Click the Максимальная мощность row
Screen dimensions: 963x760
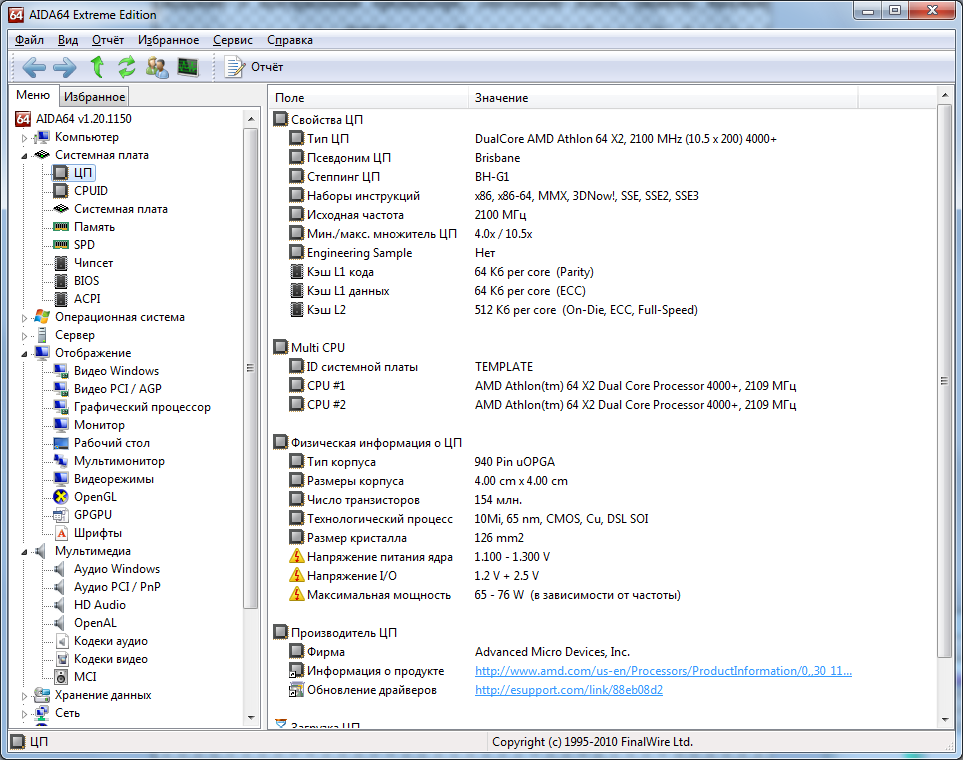pyautogui.click(x=602, y=595)
